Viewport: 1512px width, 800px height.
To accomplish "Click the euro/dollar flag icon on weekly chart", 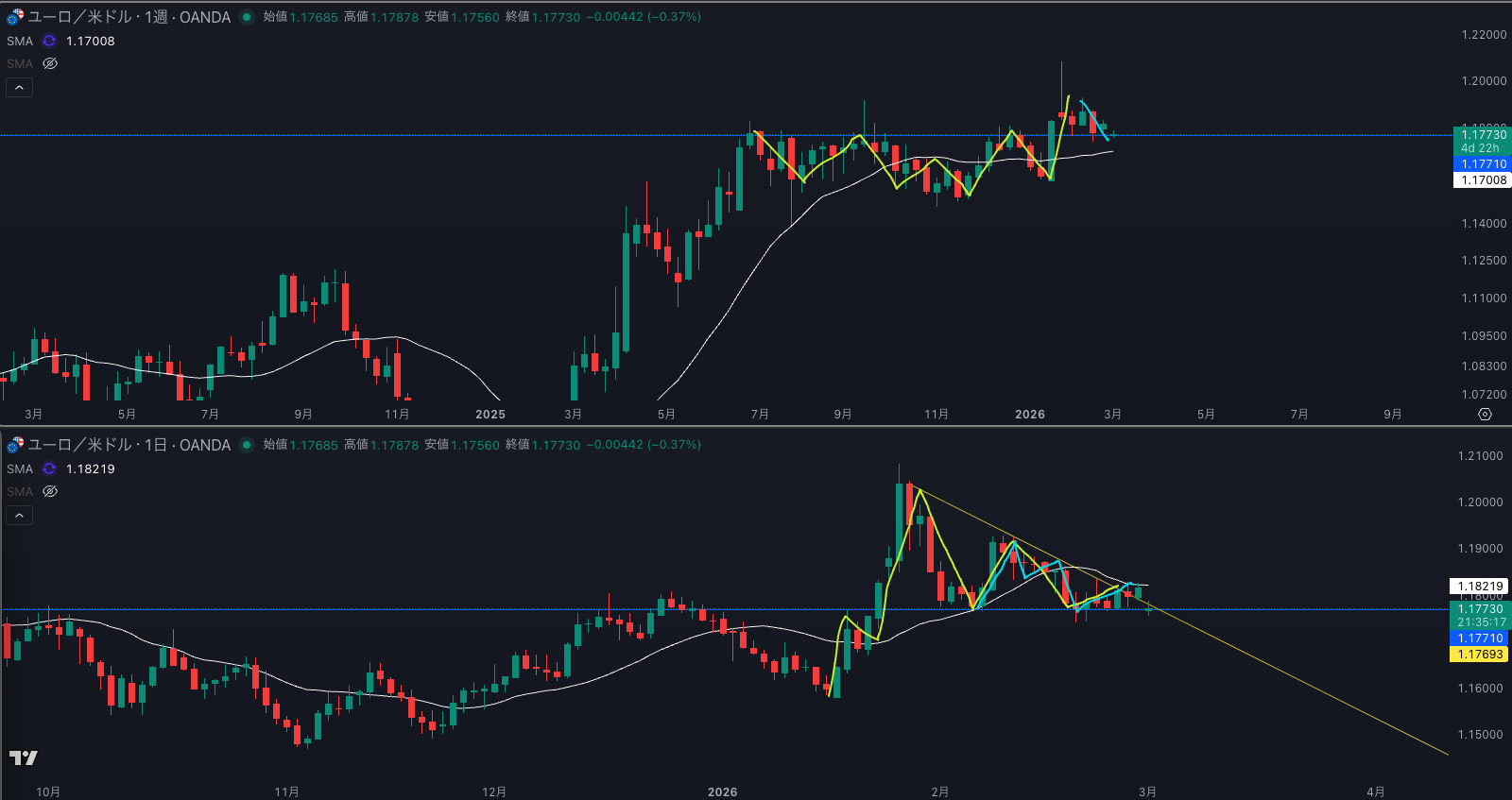I will (x=15, y=17).
